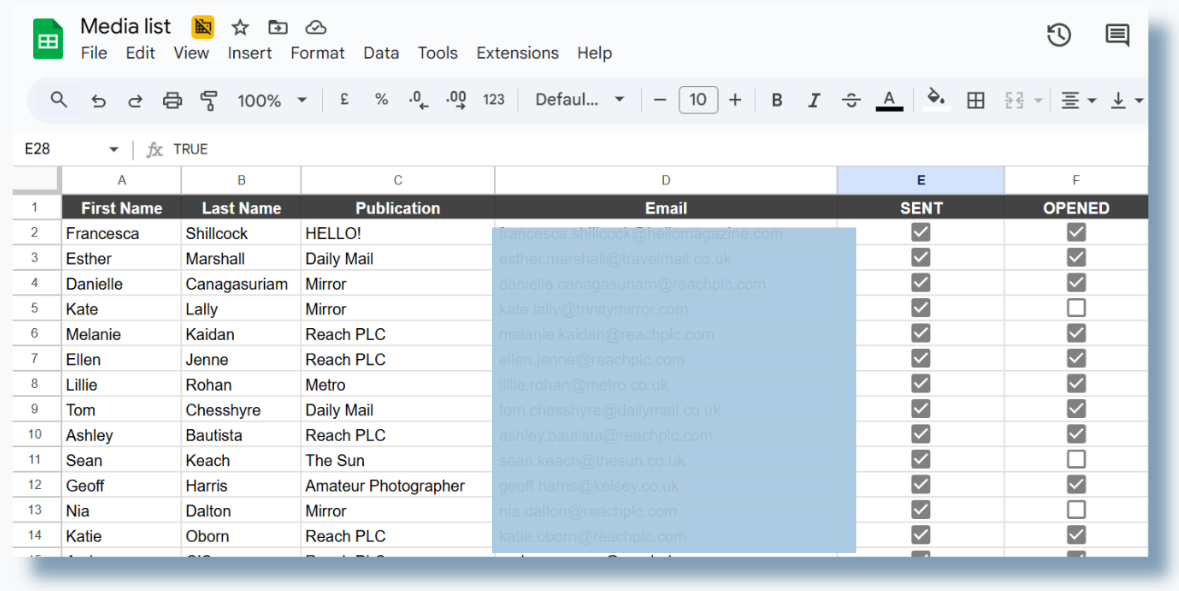The width and height of the screenshot is (1179, 591).
Task: Print the spreadsheet
Action: point(173,100)
